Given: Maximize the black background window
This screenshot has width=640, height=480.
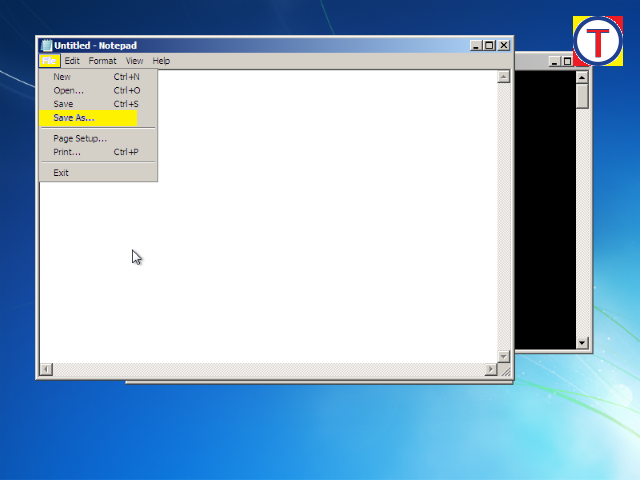Looking at the screenshot, I should (x=567, y=61).
